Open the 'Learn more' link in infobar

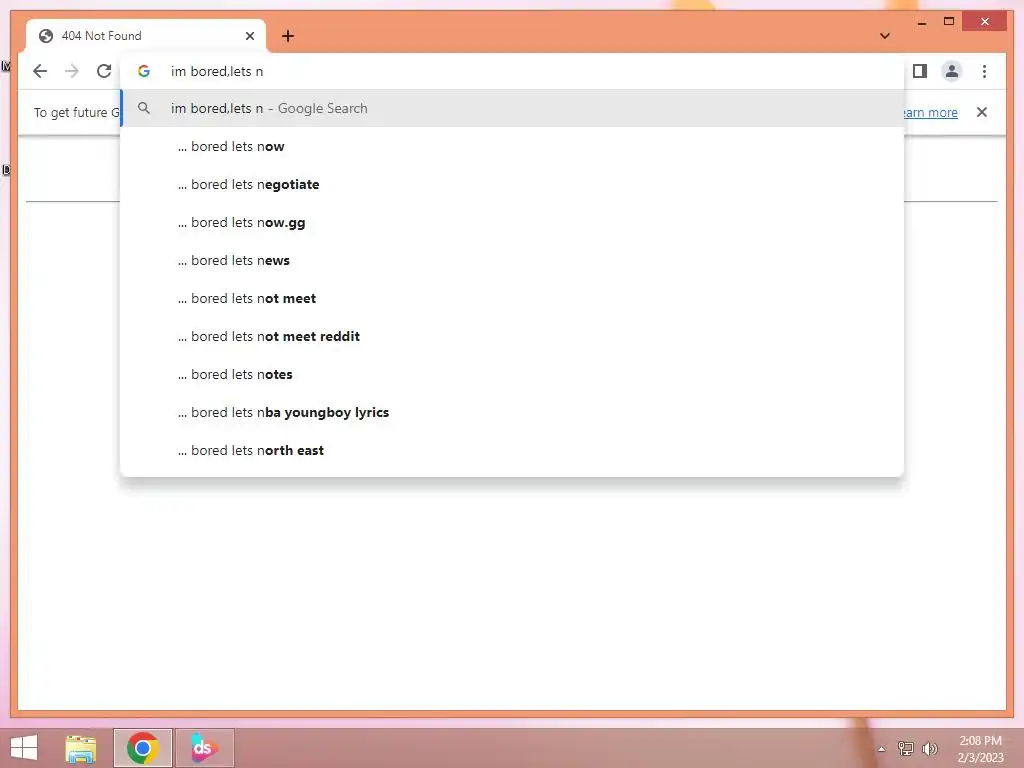pos(931,112)
